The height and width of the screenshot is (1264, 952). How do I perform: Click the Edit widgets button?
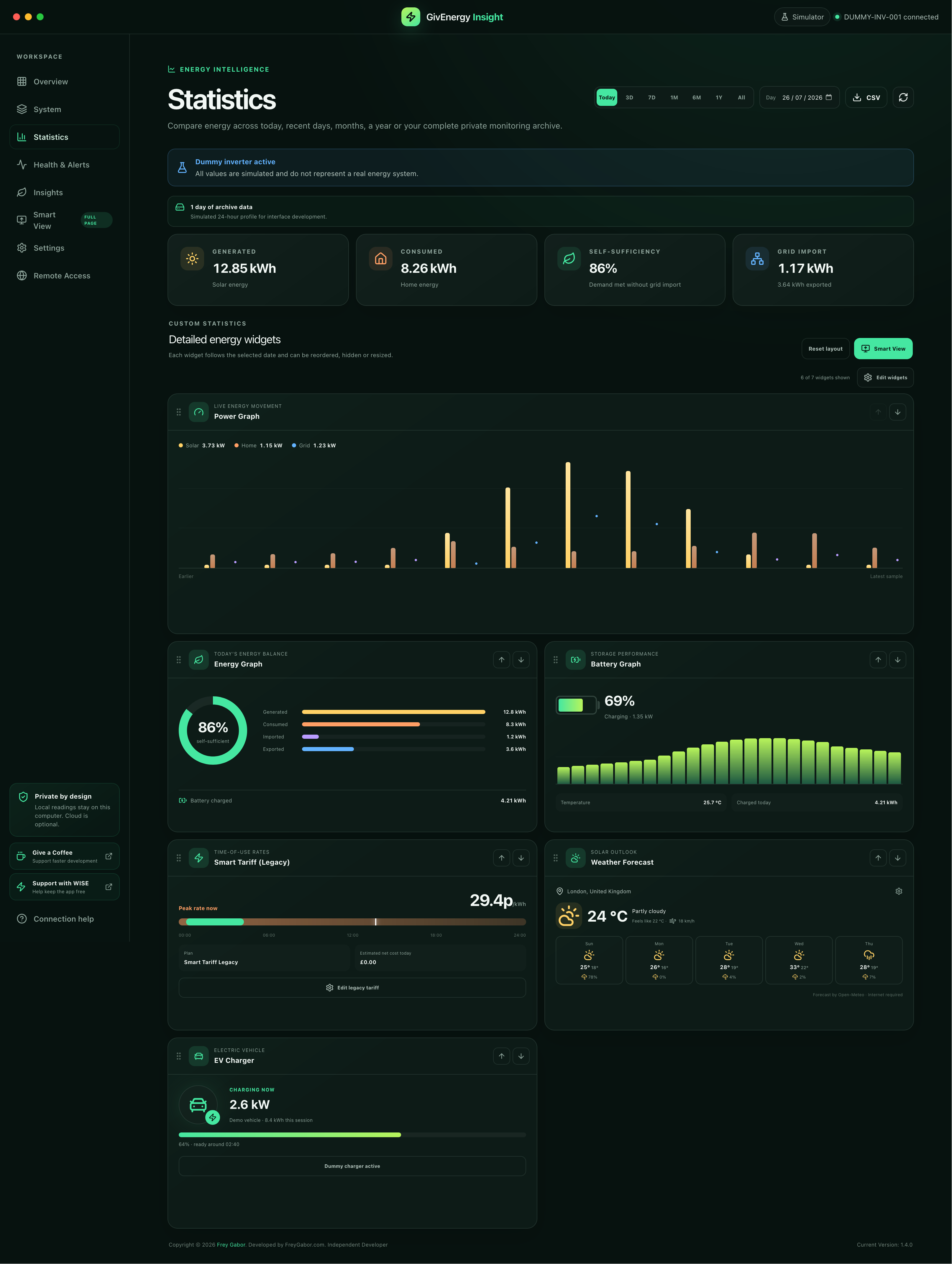[885, 378]
